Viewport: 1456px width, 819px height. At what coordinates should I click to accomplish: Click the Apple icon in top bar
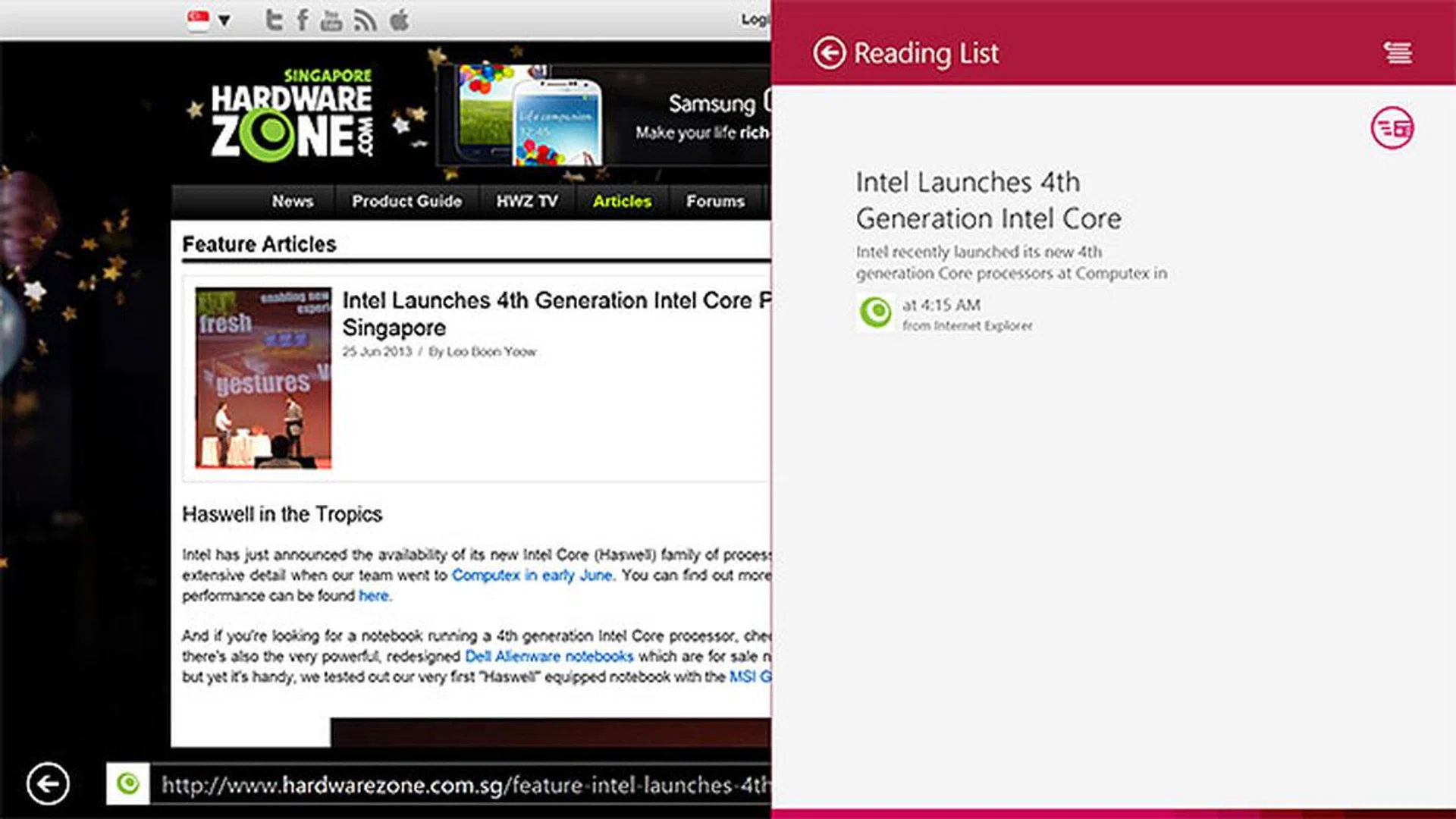pos(400,20)
